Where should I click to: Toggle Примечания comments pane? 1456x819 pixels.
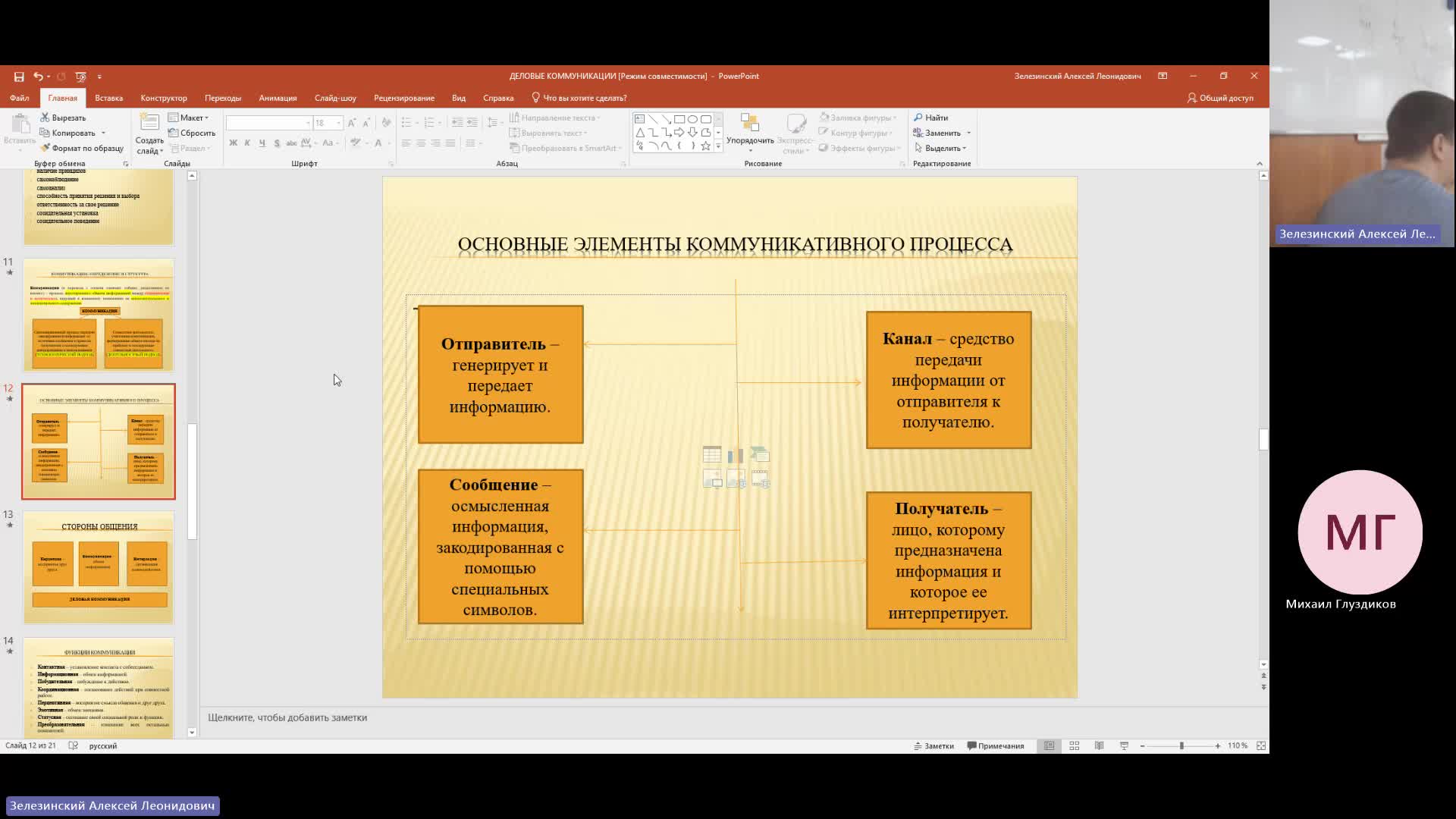pos(996,746)
